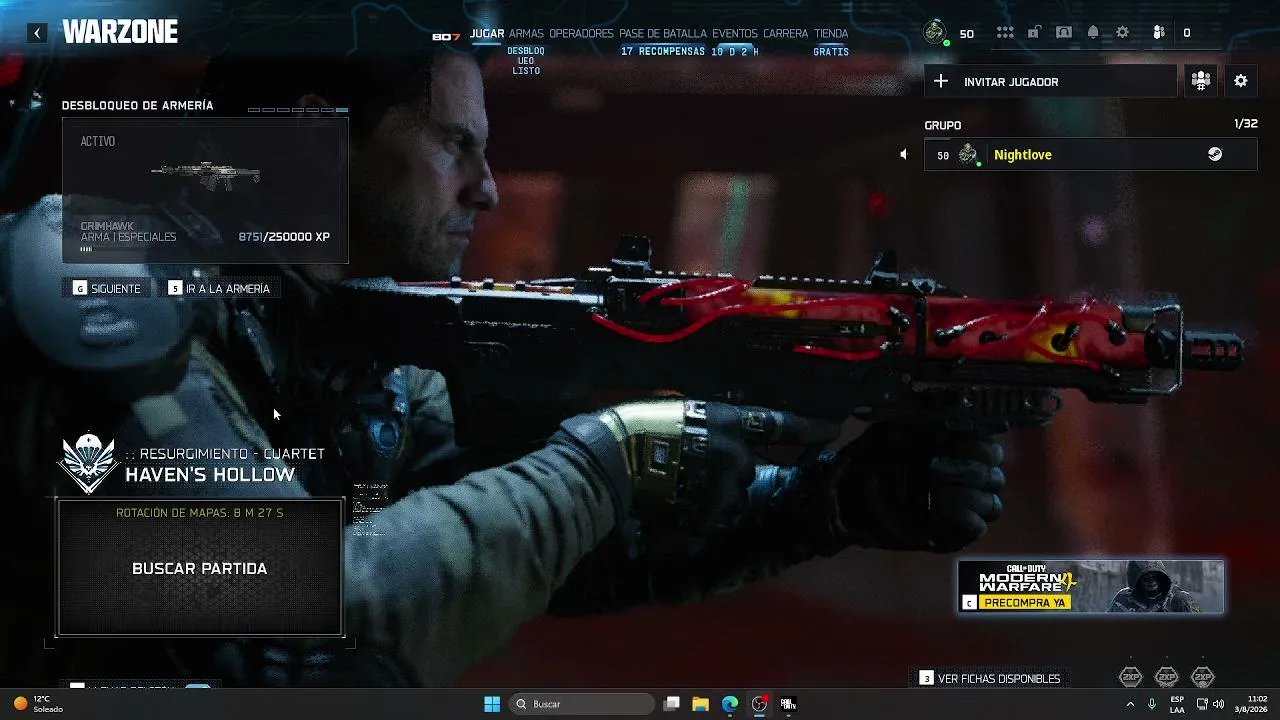Open the weather widget showing 12°C Soleado

(x=38, y=704)
